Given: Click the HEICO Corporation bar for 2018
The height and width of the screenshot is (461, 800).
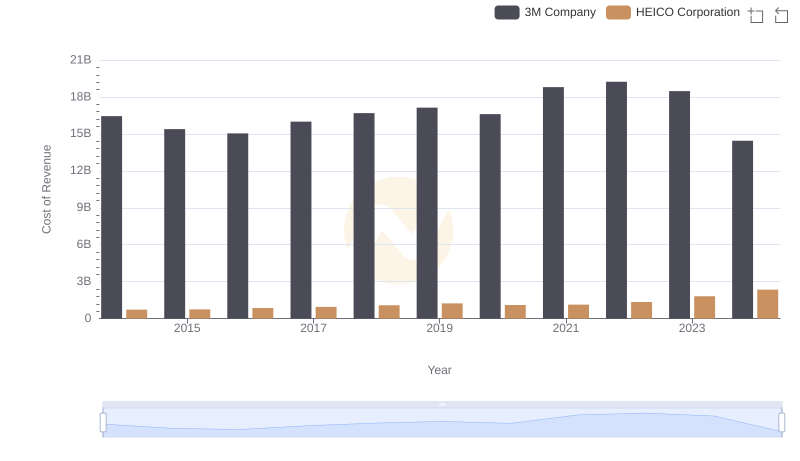Looking at the screenshot, I should coord(389,312).
